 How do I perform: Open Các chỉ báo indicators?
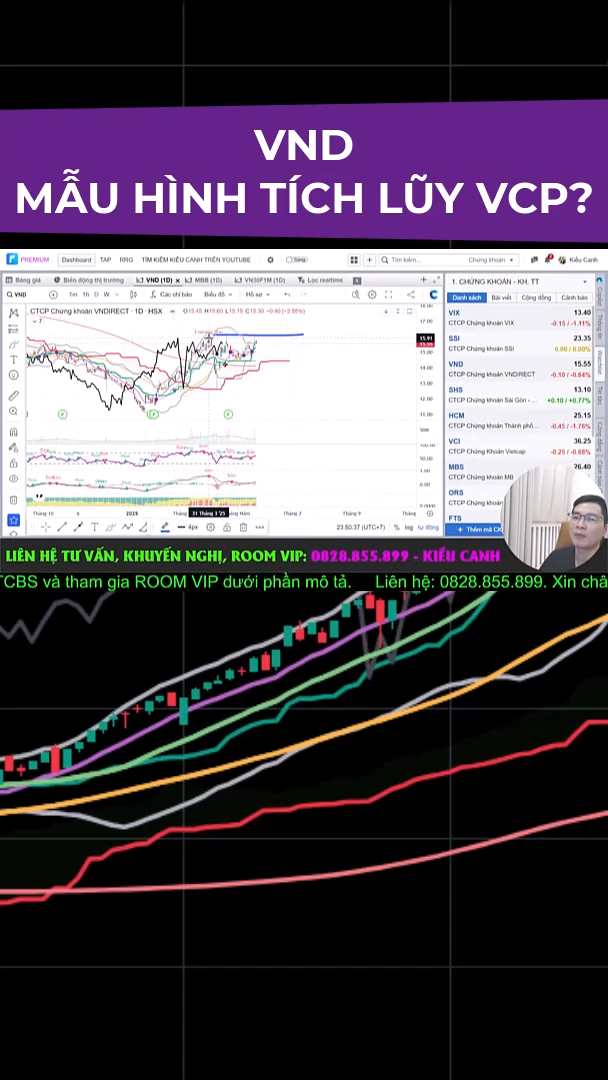coord(171,294)
